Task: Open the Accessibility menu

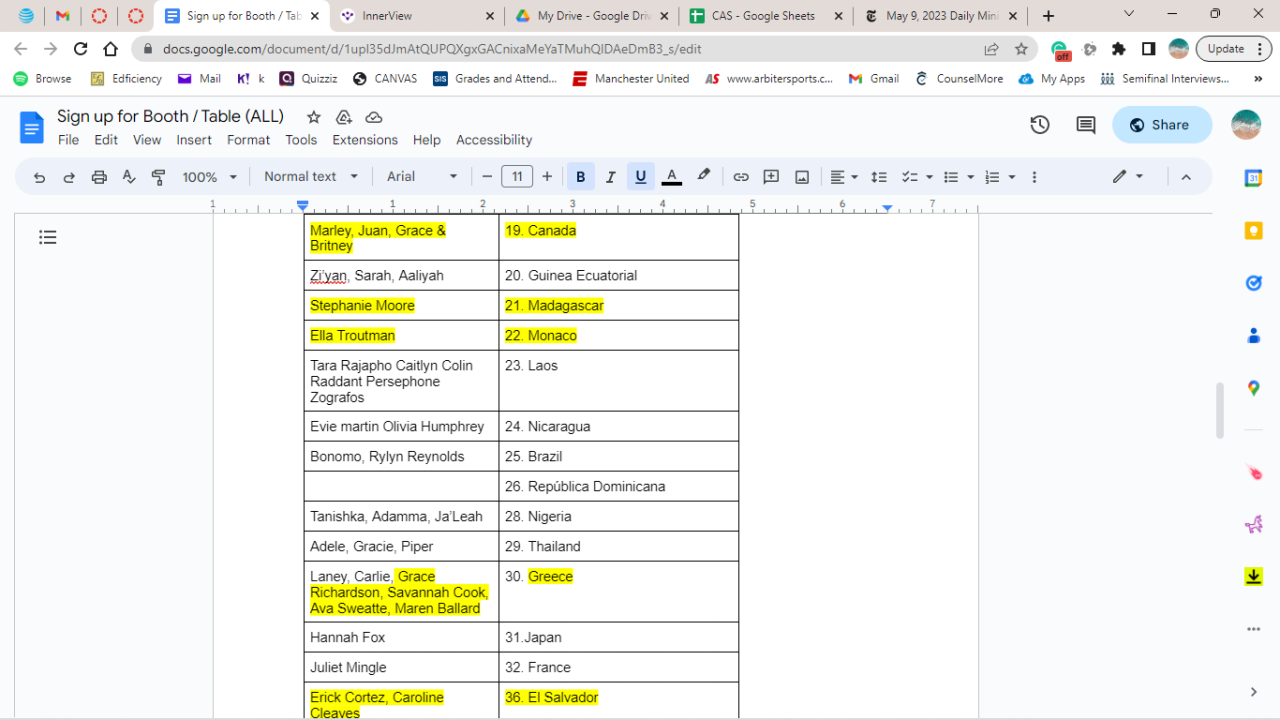Action: (494, 140)
